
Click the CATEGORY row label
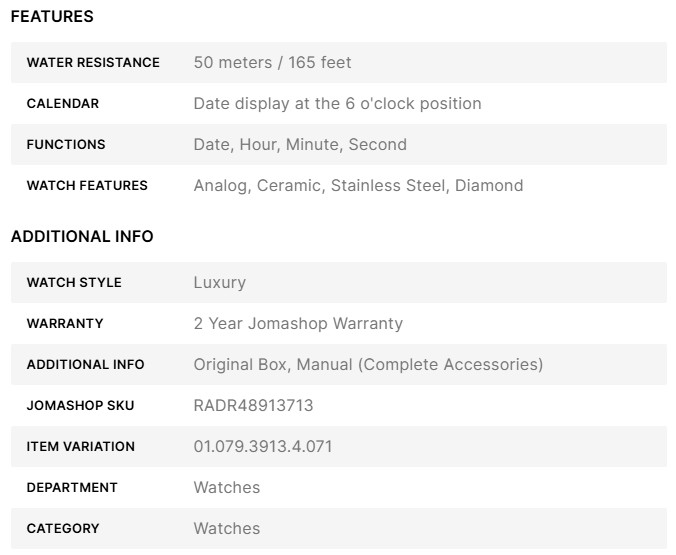[63, 529]
